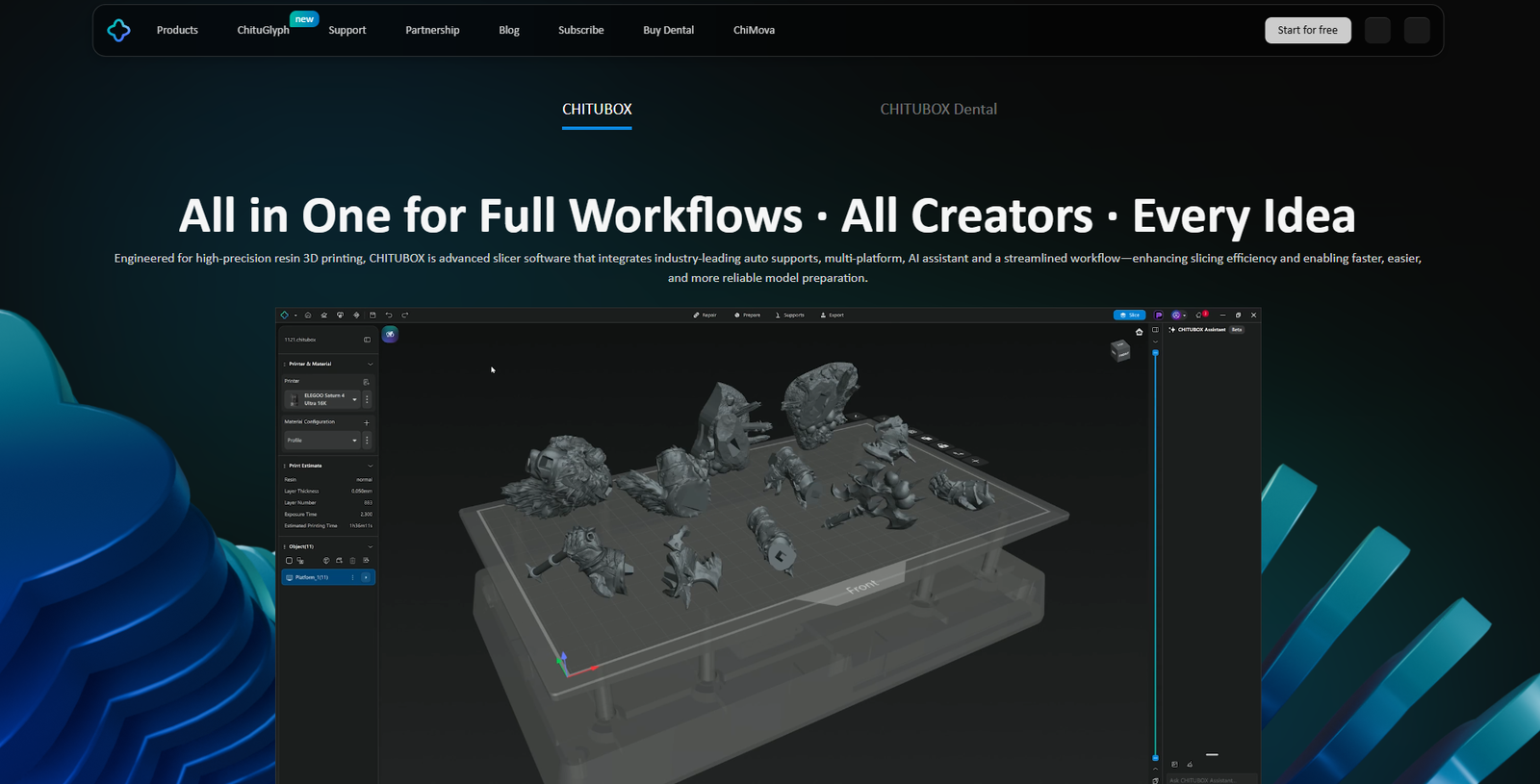This screenshot has height=784, width=1540.
Task: Open the Profile dropdown
Action: click(x=322, y=440)
